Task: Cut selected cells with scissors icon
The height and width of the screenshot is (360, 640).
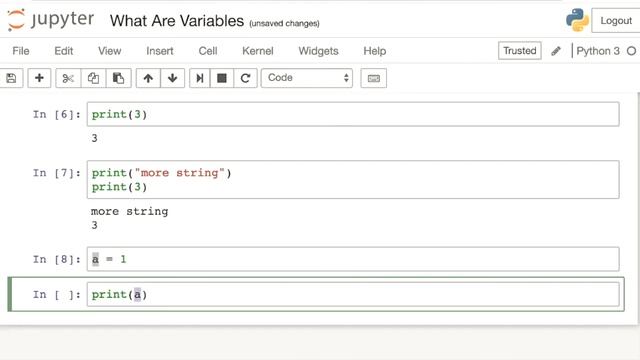Action: coord(68,78)
